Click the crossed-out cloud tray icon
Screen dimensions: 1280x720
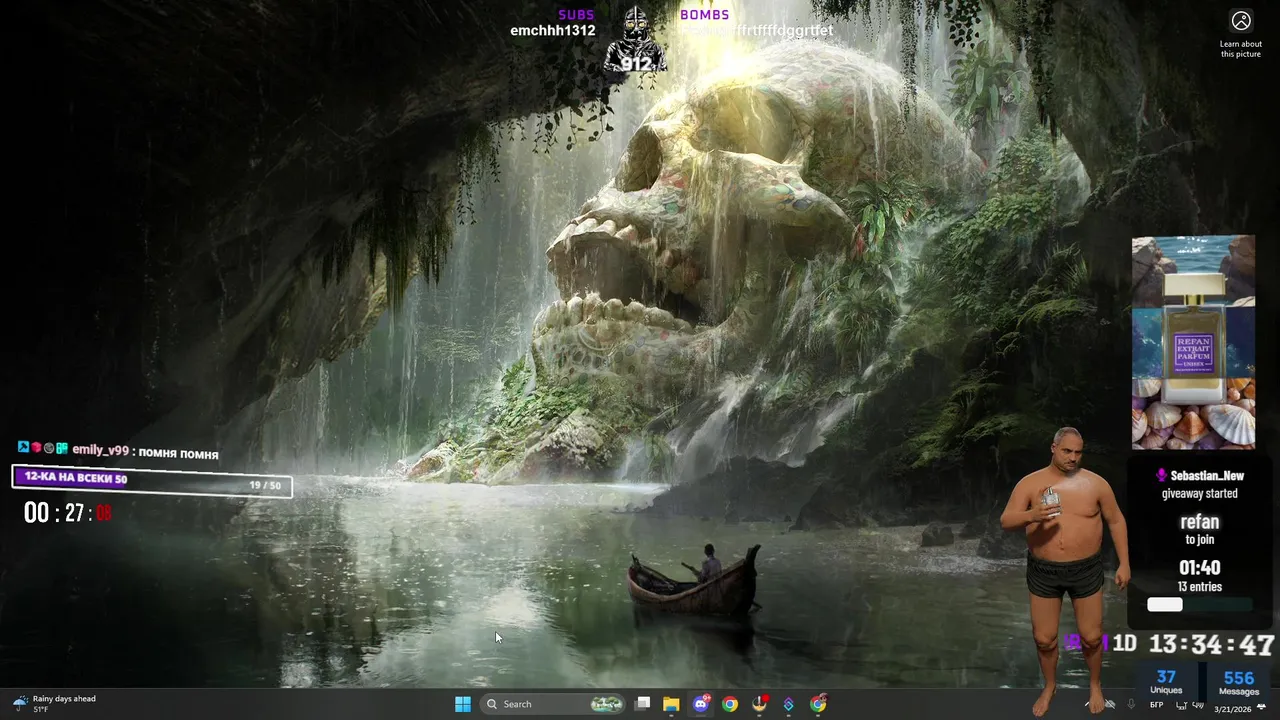pos(1110,704)
